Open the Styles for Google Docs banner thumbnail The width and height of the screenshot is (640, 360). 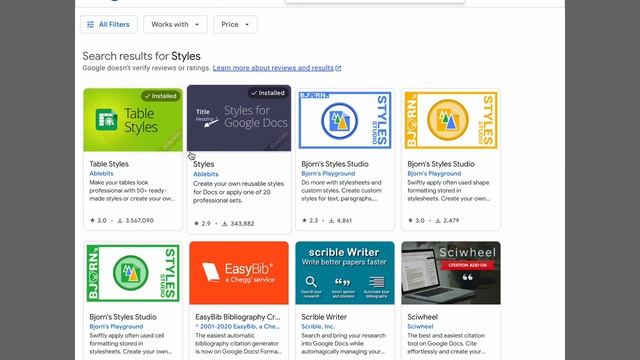click(x=239, y=118)
